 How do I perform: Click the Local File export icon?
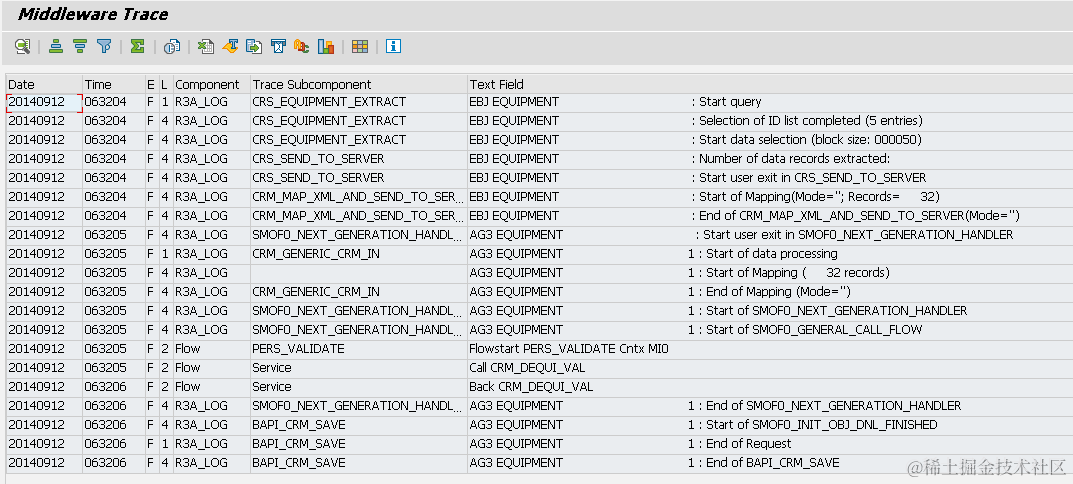pyautogui.click(x=254, y=47)
